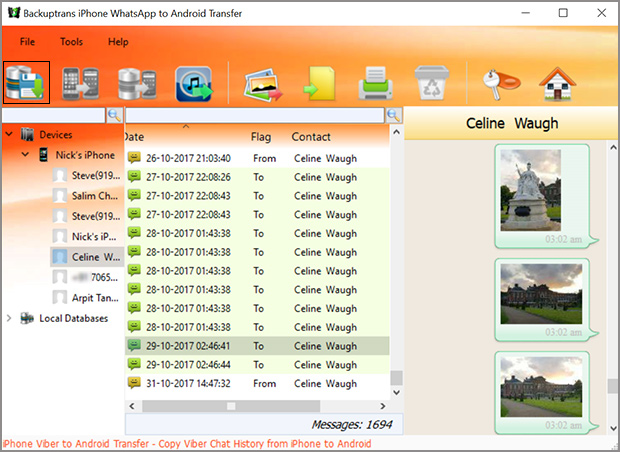Click the Local Databases label
Viewport: 620px width, 452px height.
tap(74, 318)
